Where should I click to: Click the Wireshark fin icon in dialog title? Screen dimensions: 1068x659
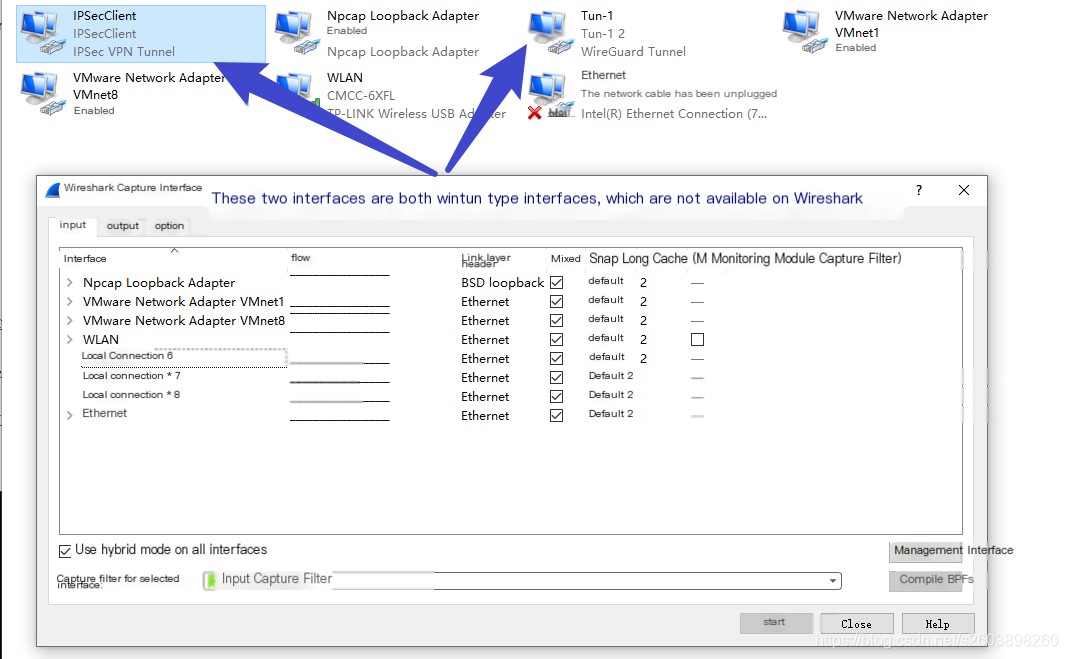[53, 190]
